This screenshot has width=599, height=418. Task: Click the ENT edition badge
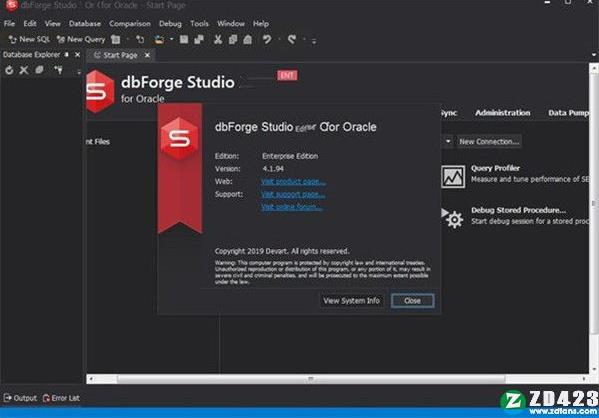click(x=287, y=75)
